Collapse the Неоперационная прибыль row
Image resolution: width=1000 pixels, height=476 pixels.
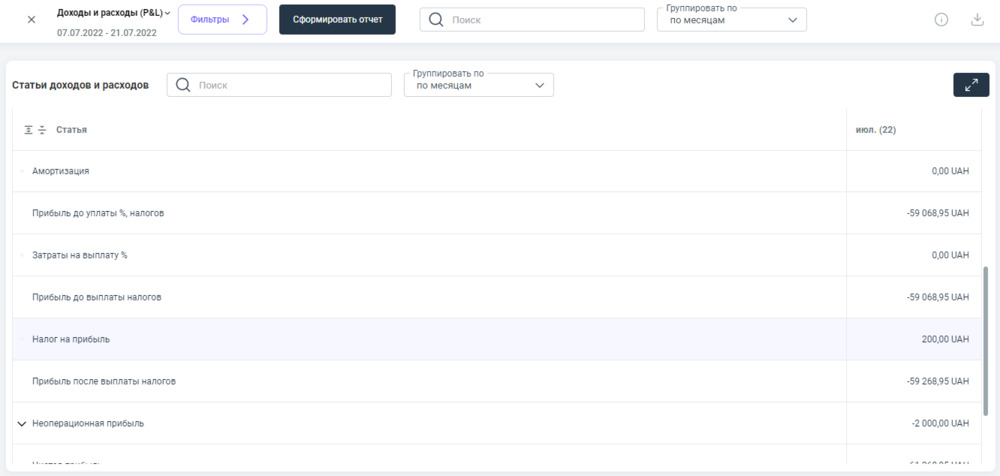click(21, 424)
